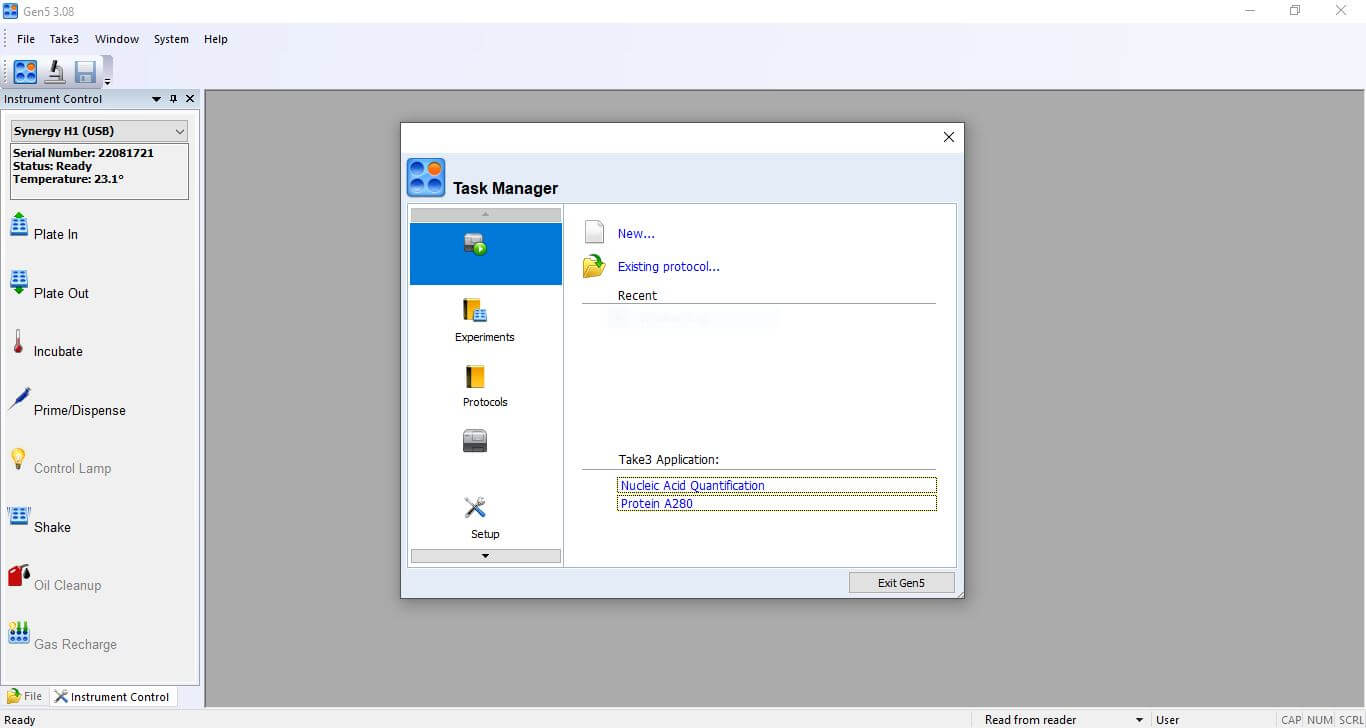Click the Existing protocol... link
The image size is (1366, 728).
pyautogui.click(x=669, y=266)
